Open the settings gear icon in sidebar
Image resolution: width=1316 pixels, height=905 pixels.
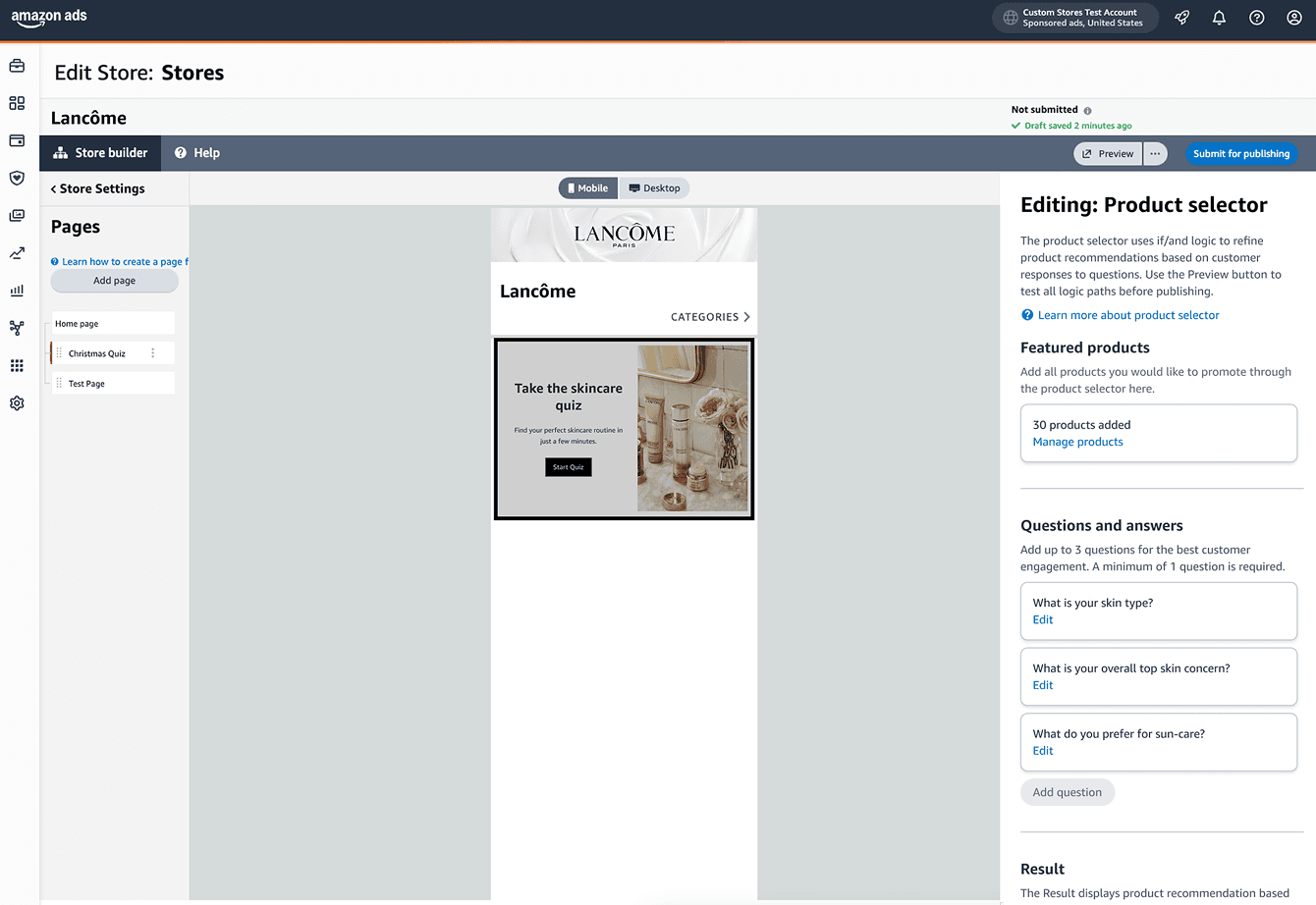coord(17,403)
